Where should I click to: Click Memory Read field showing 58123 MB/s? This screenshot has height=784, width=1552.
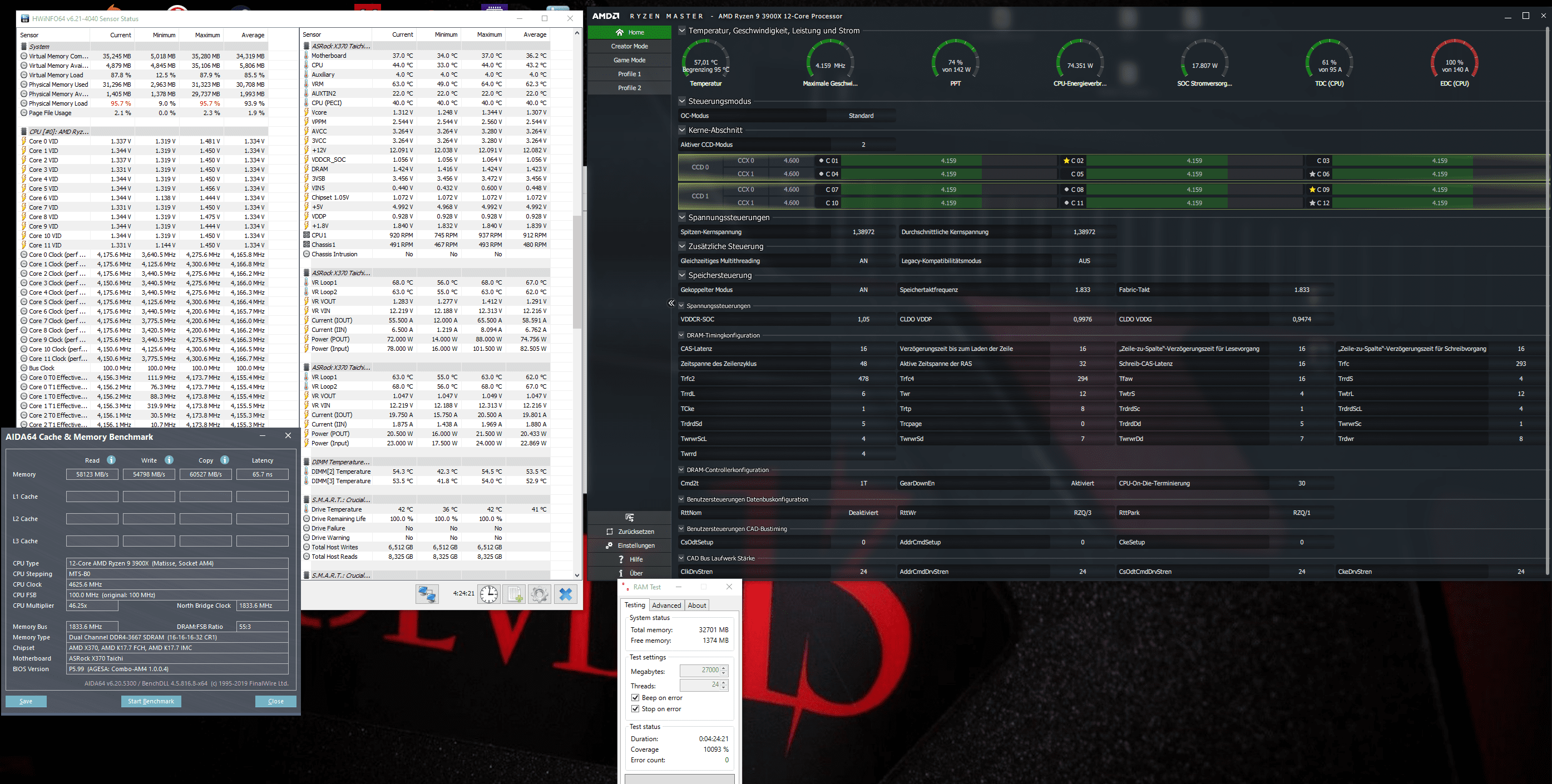pos(92,474)
